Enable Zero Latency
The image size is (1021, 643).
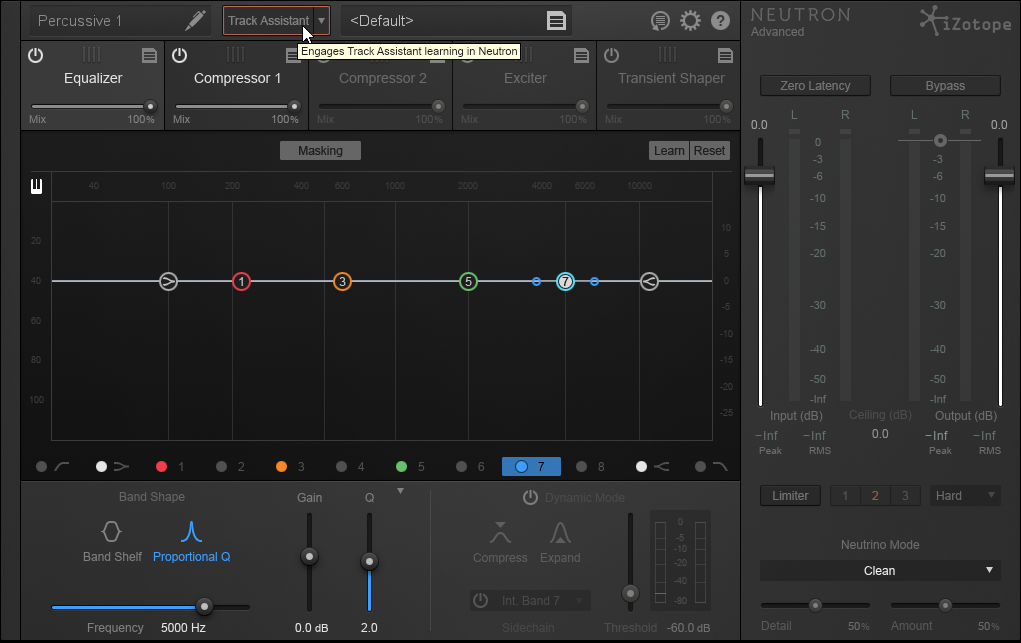click(815, 85)
